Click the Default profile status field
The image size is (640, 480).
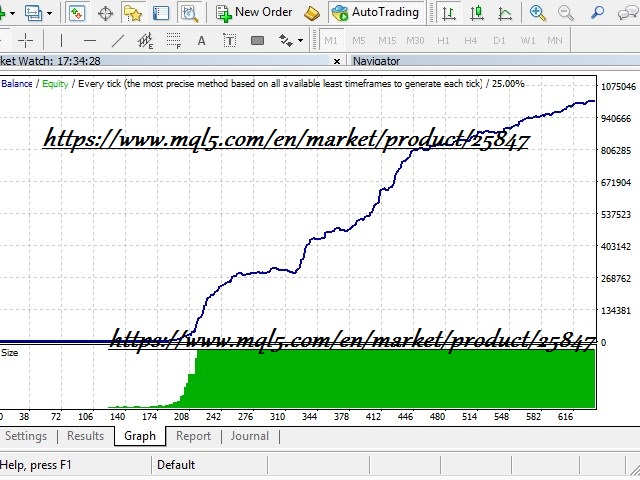(x=176, y=465)
